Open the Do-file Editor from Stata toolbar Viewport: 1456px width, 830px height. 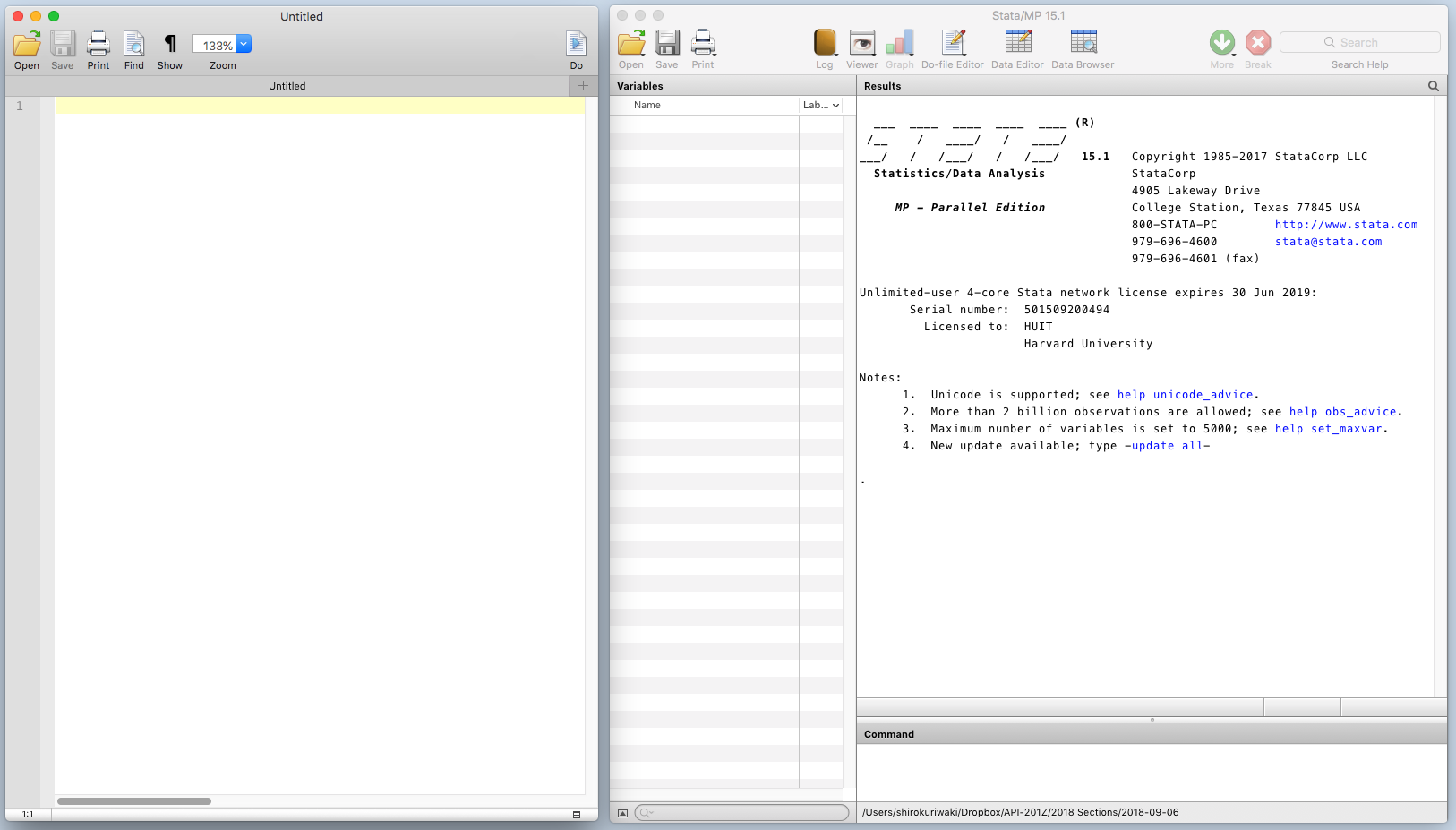[x=952, y=44]
